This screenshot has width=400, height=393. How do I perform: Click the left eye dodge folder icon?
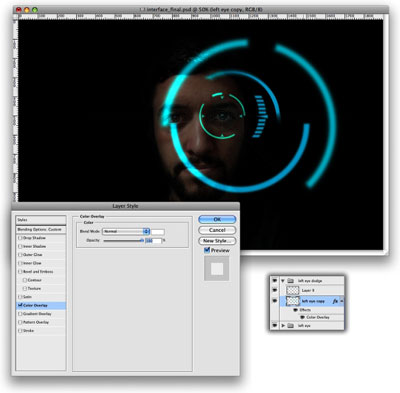pos(290,281)
